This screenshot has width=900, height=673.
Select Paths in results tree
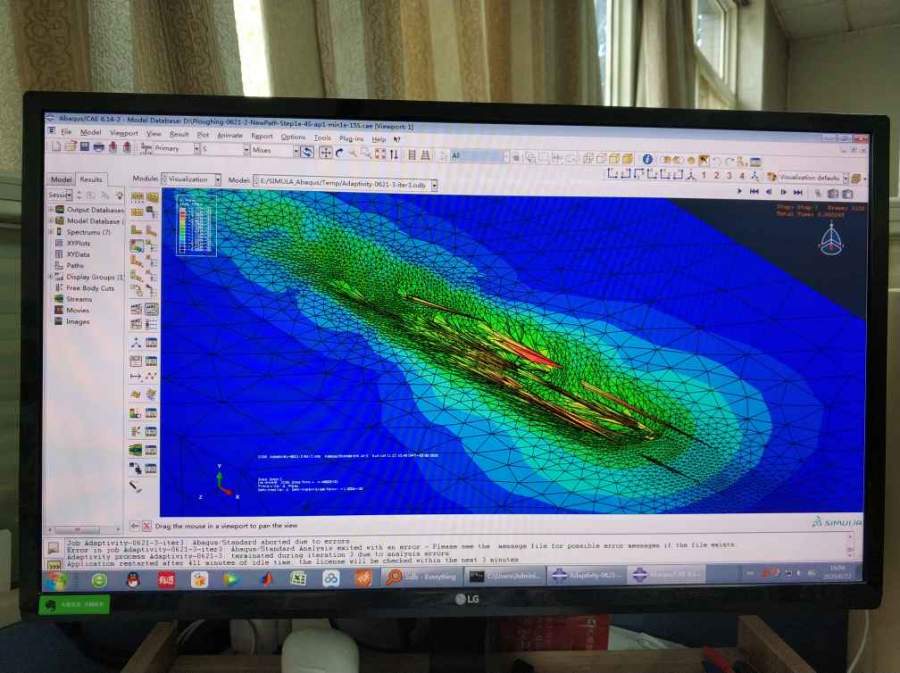tap(75, 265)
